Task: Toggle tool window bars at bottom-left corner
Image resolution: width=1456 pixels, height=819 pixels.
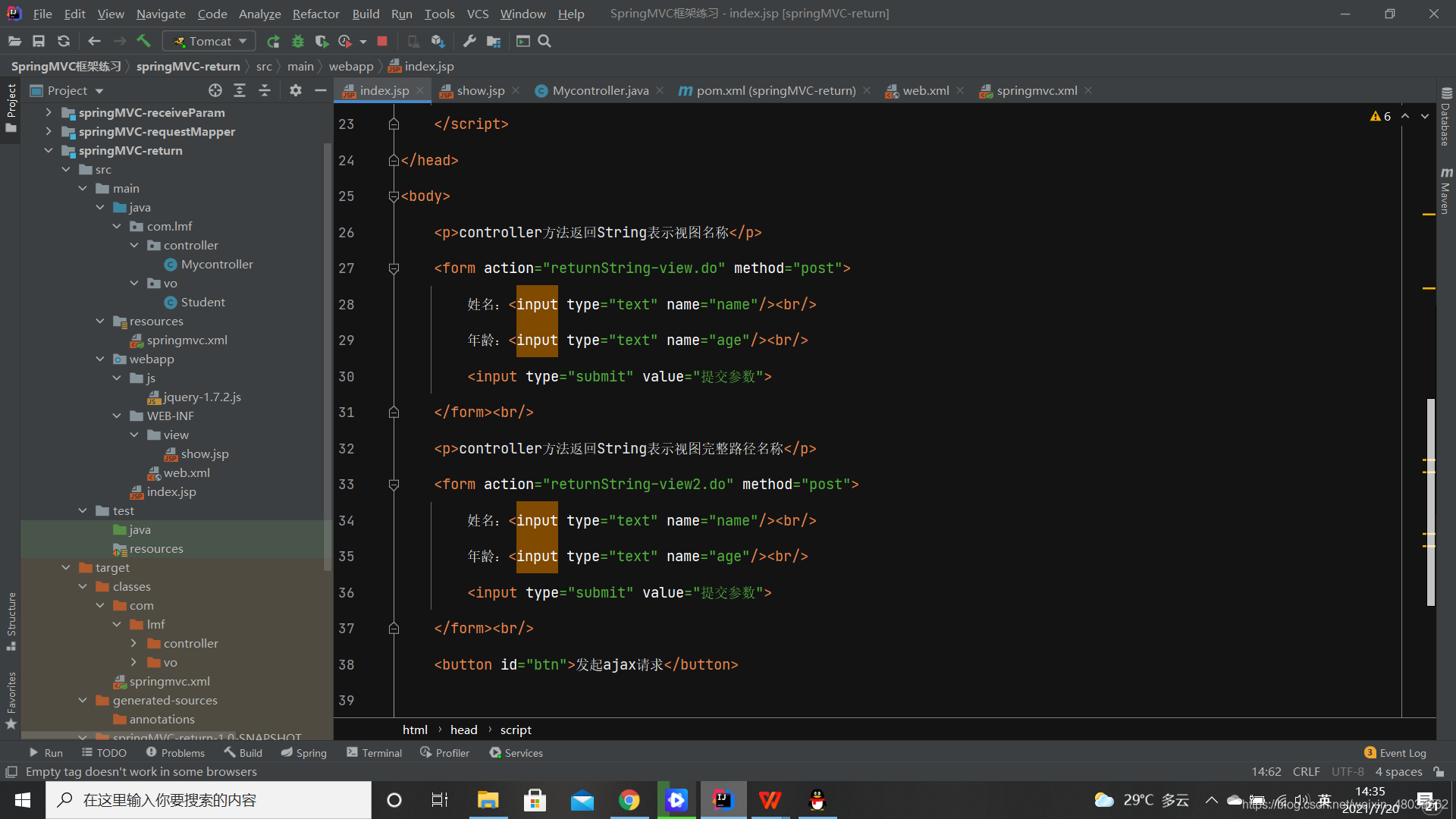Action: click(11, 771)
